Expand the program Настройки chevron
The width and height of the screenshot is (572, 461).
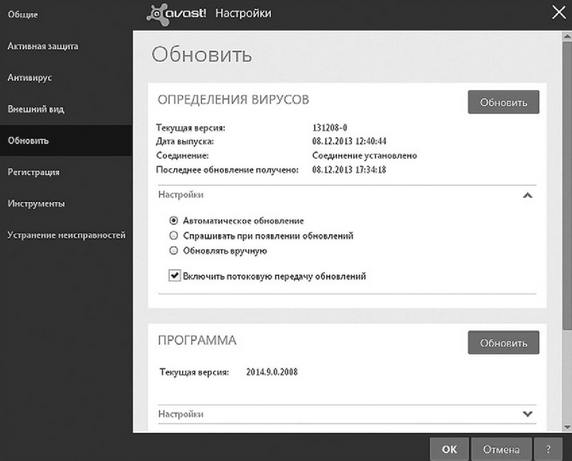click(527, 414)
